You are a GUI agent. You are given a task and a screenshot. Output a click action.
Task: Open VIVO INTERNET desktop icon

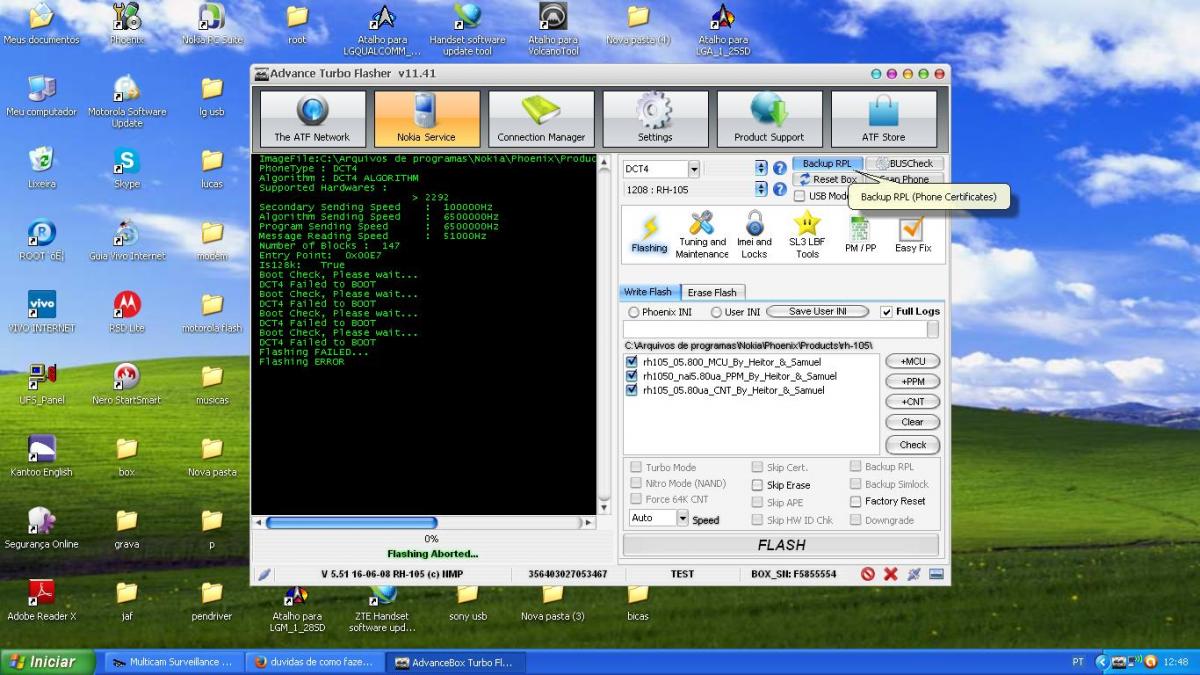[42, 310]
